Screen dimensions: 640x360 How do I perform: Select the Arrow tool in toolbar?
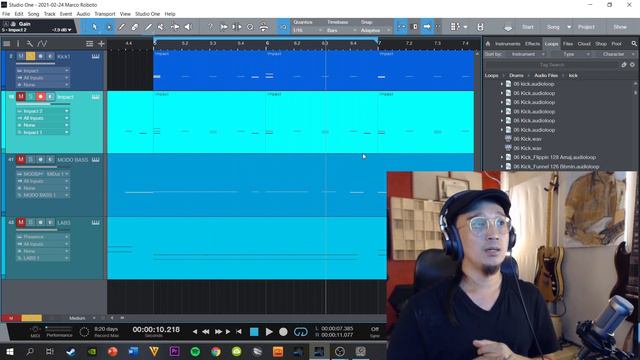tap(95, 27)
